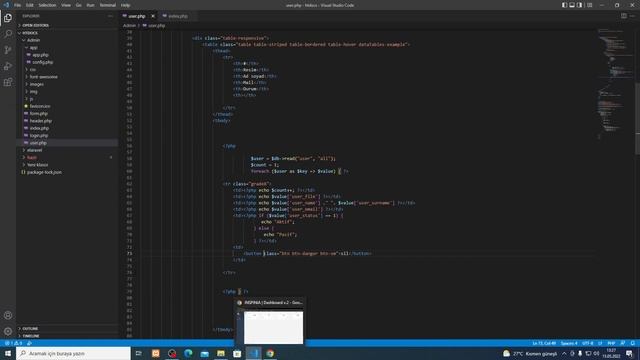Open the View menu

[66, 5]
